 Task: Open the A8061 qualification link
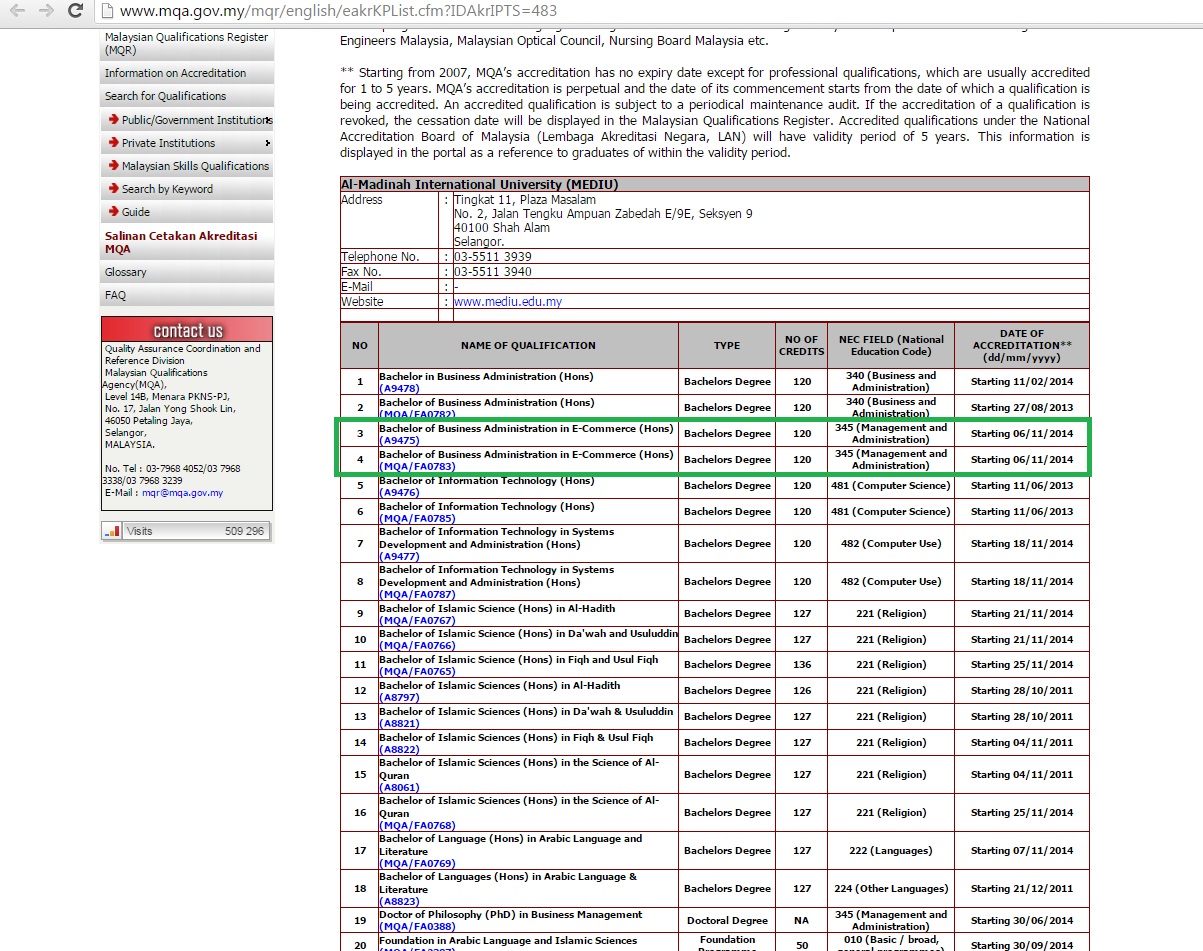pos(399,787)
